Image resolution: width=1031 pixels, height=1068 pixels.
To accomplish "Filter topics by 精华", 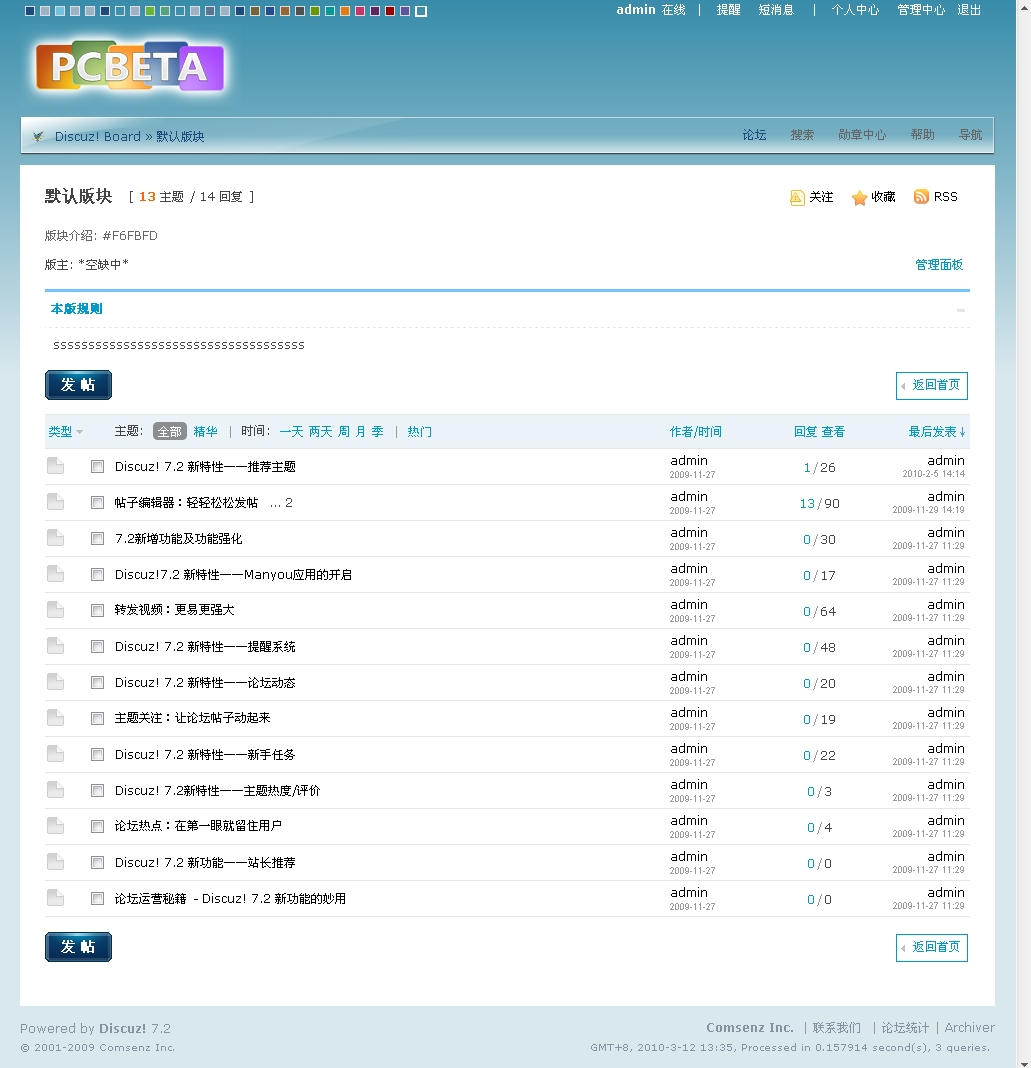I will click(206, 431).
